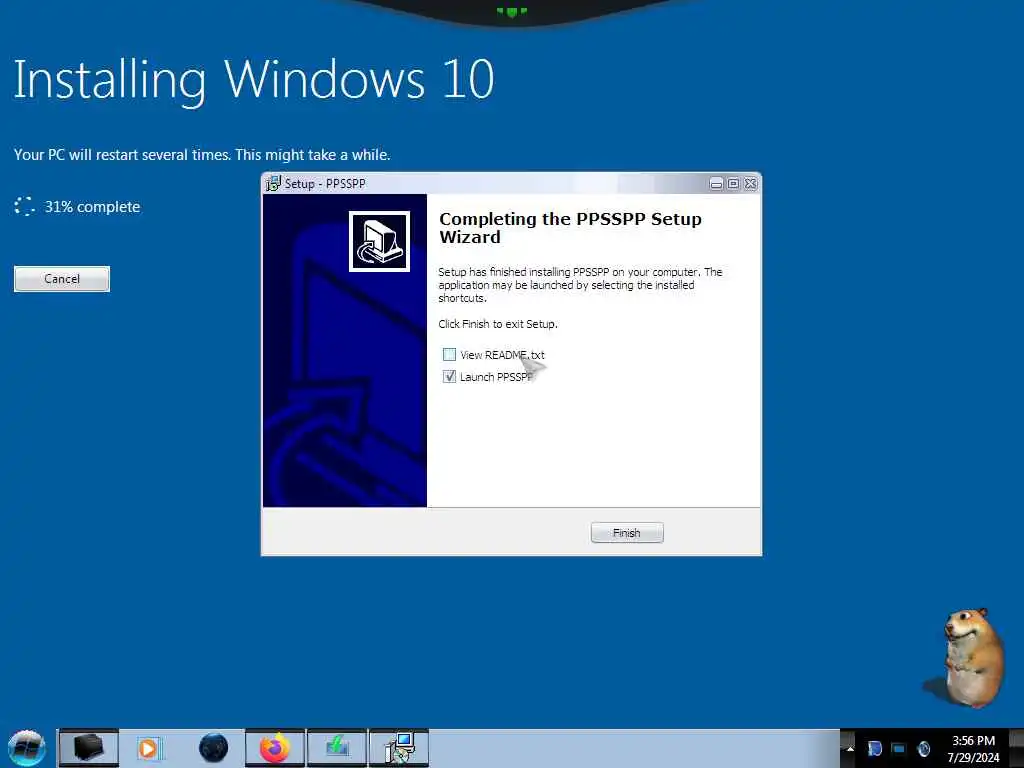
Task: Open the volume tray icon
Action: click(923, 749)
